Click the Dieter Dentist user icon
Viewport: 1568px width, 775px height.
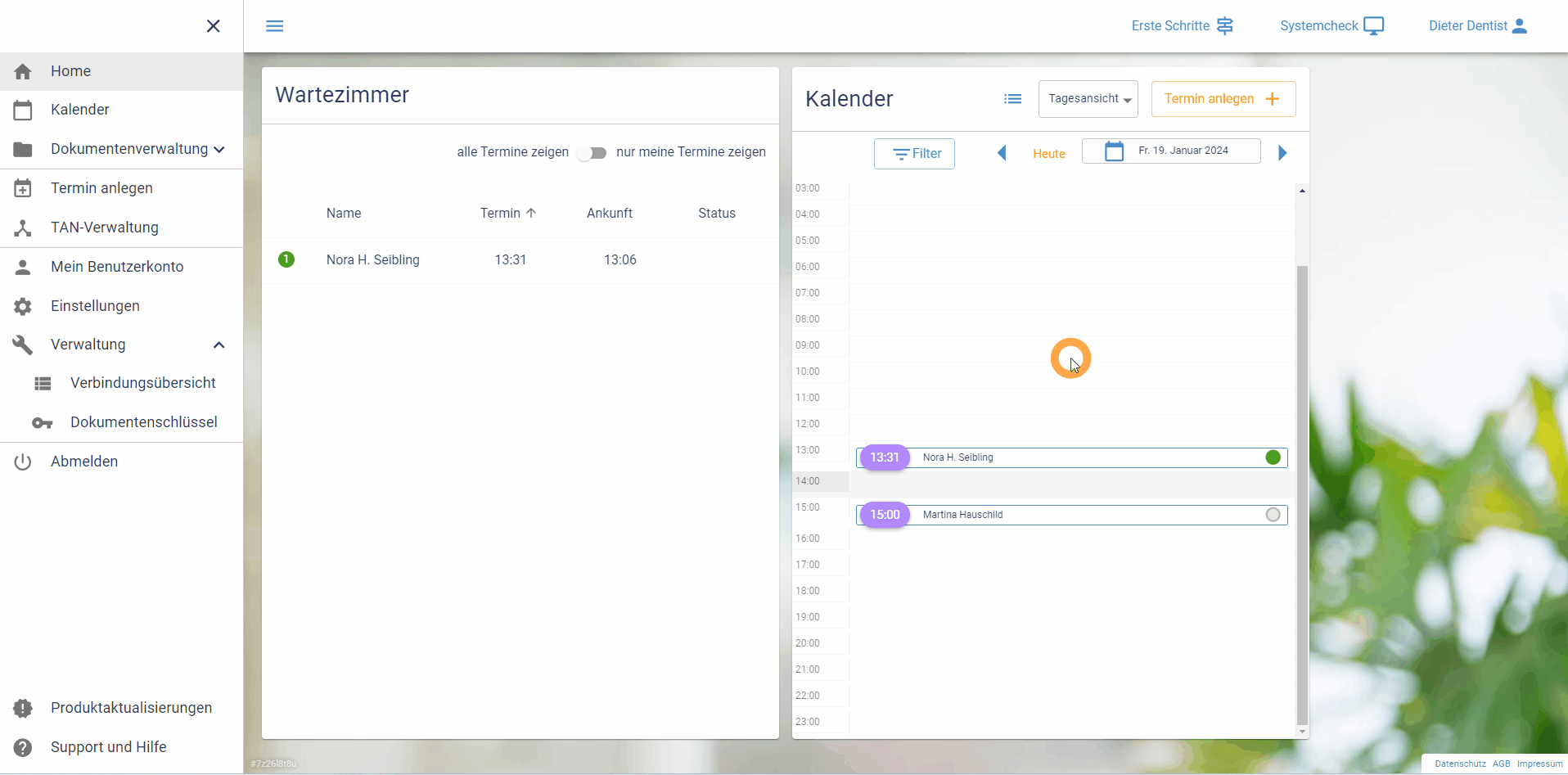point(1520,26)
